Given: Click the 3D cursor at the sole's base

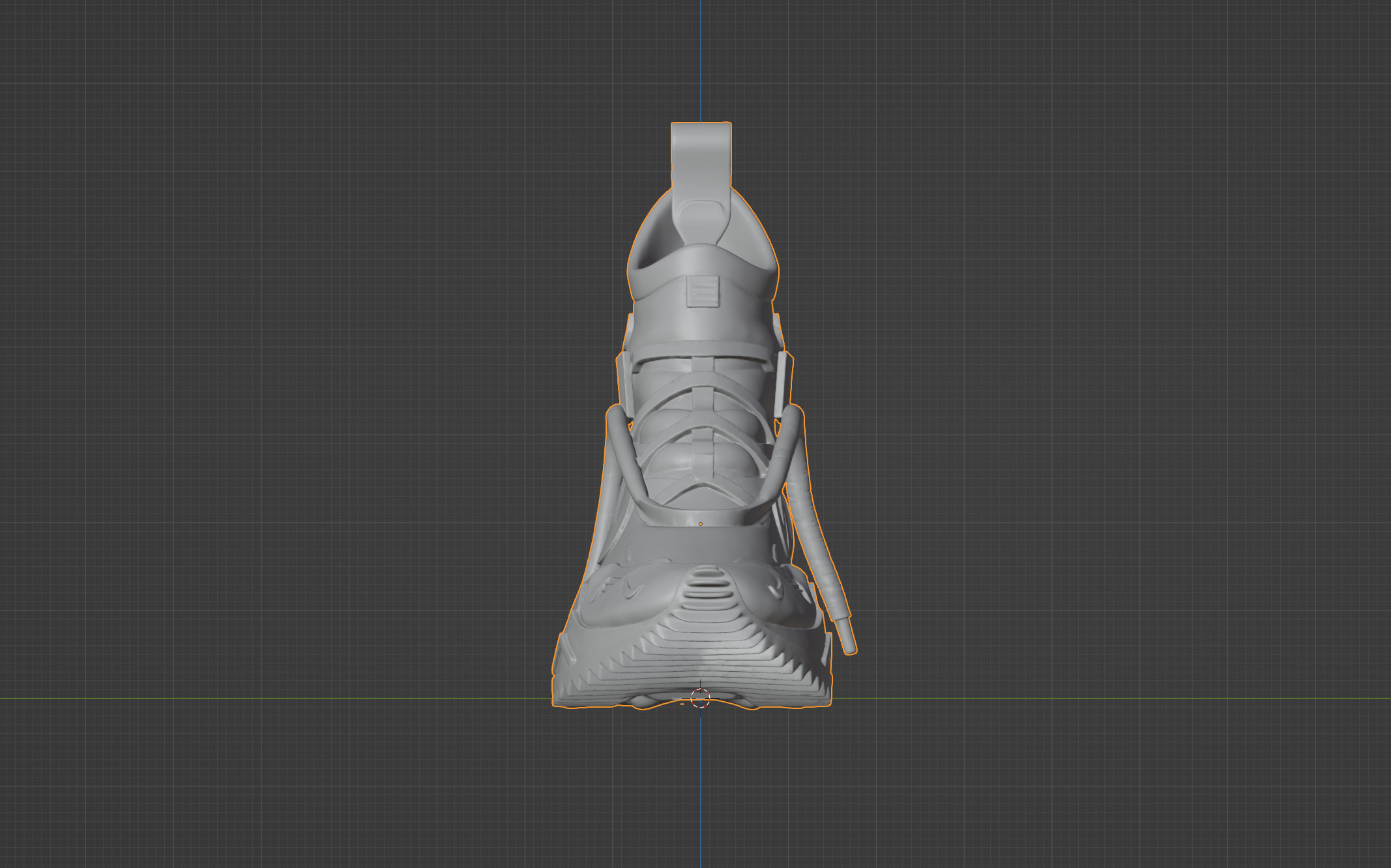Looking at the screenshot, I should [x=700, y=698].
